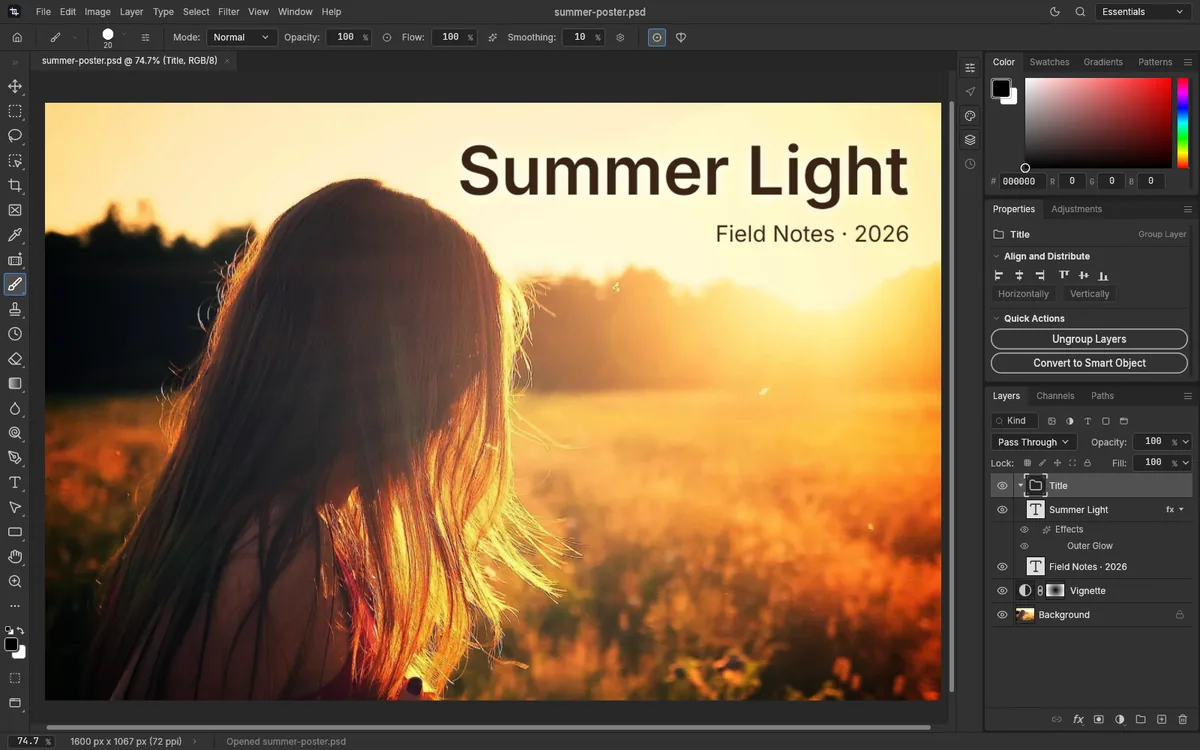Open the search icon in title bar
The image size is (1200, 750).
click(x=1080, y=12)
